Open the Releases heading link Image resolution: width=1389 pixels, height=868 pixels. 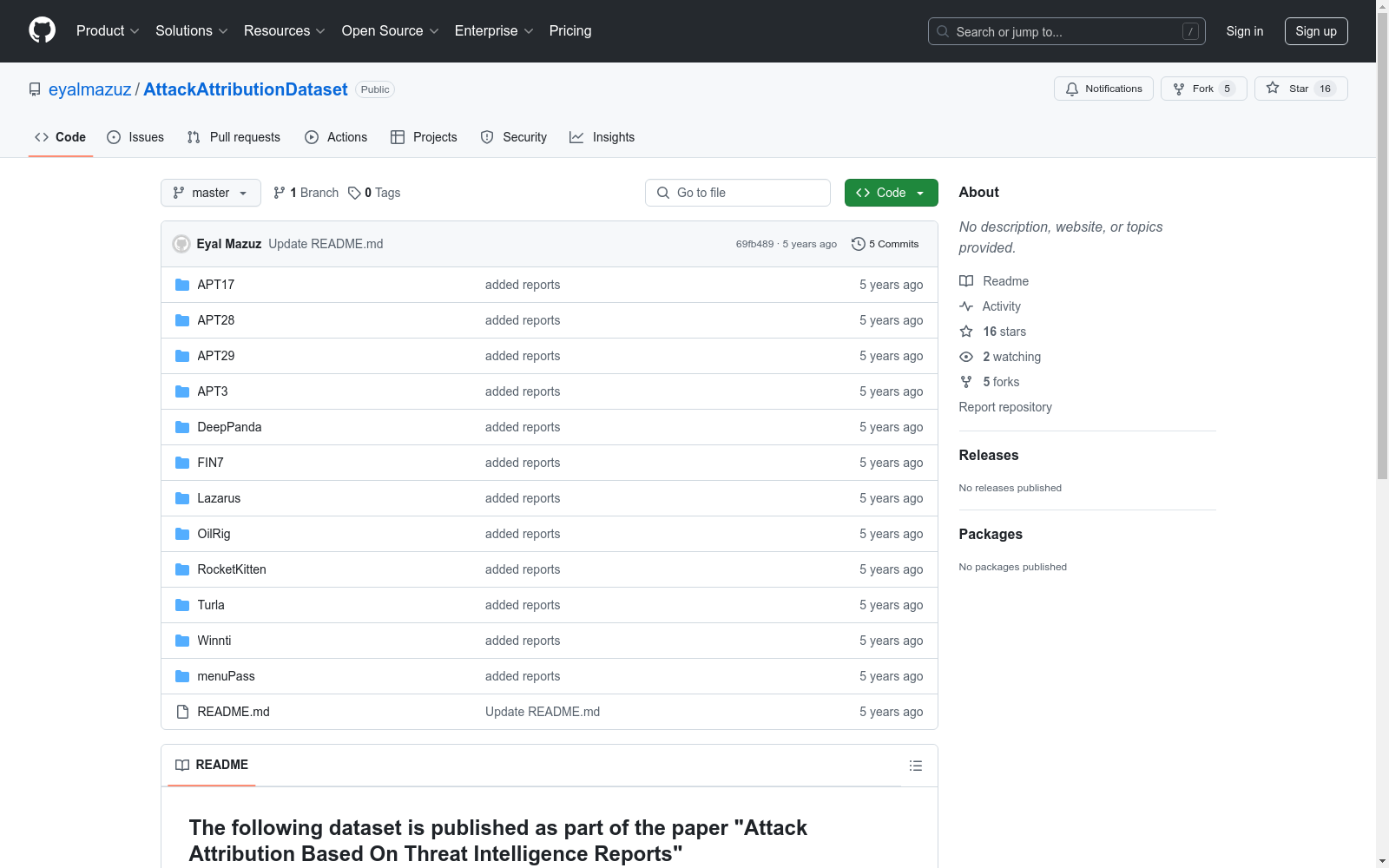tap(989, 455)
